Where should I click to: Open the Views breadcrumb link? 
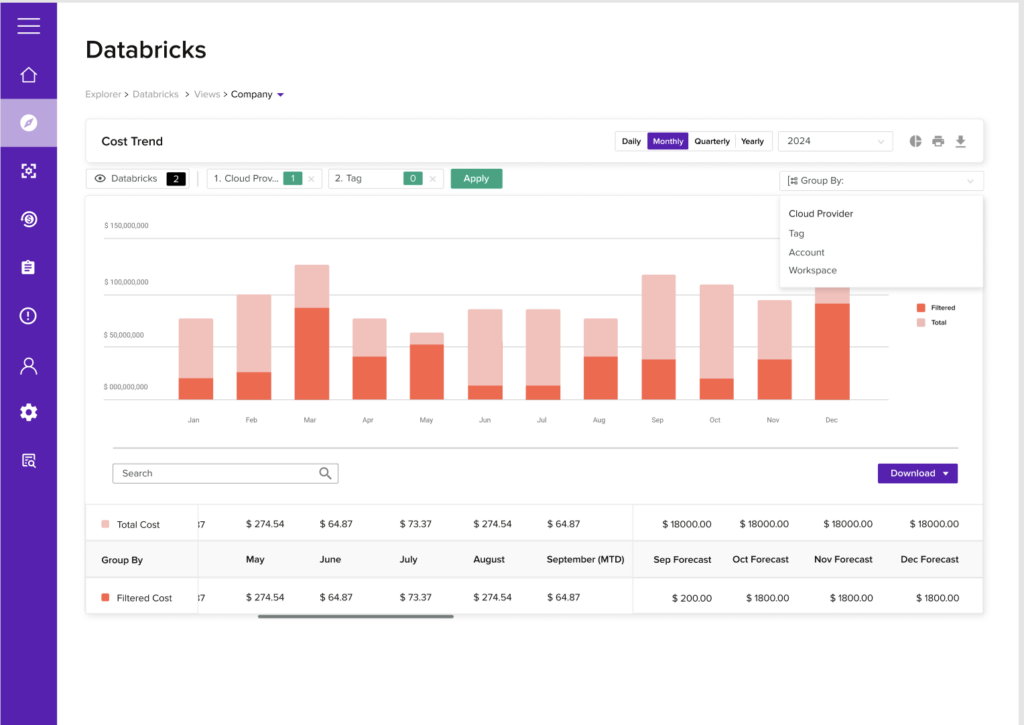tap(207, 95)
